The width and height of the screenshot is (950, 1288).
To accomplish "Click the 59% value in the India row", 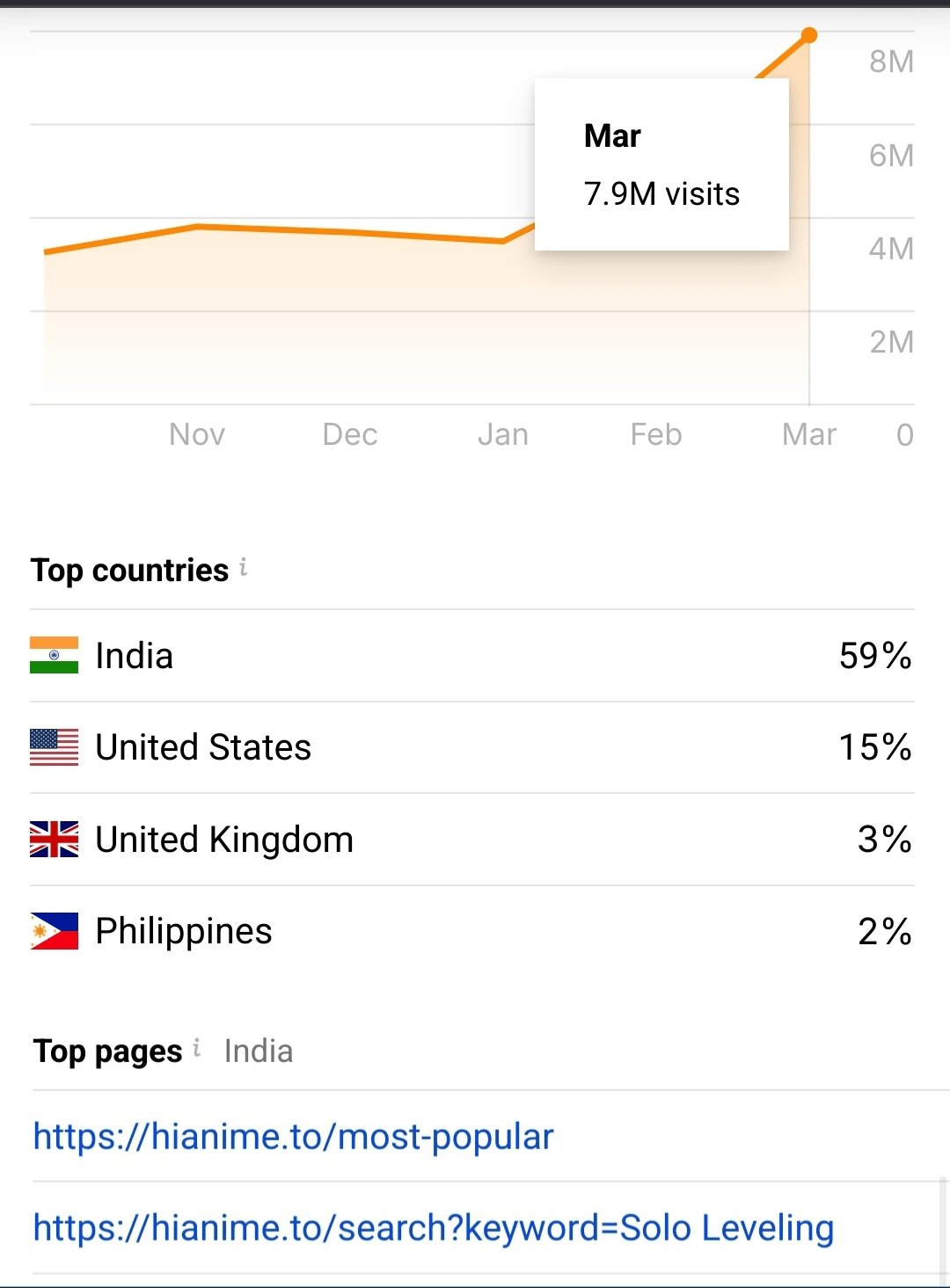I will 874,656.
